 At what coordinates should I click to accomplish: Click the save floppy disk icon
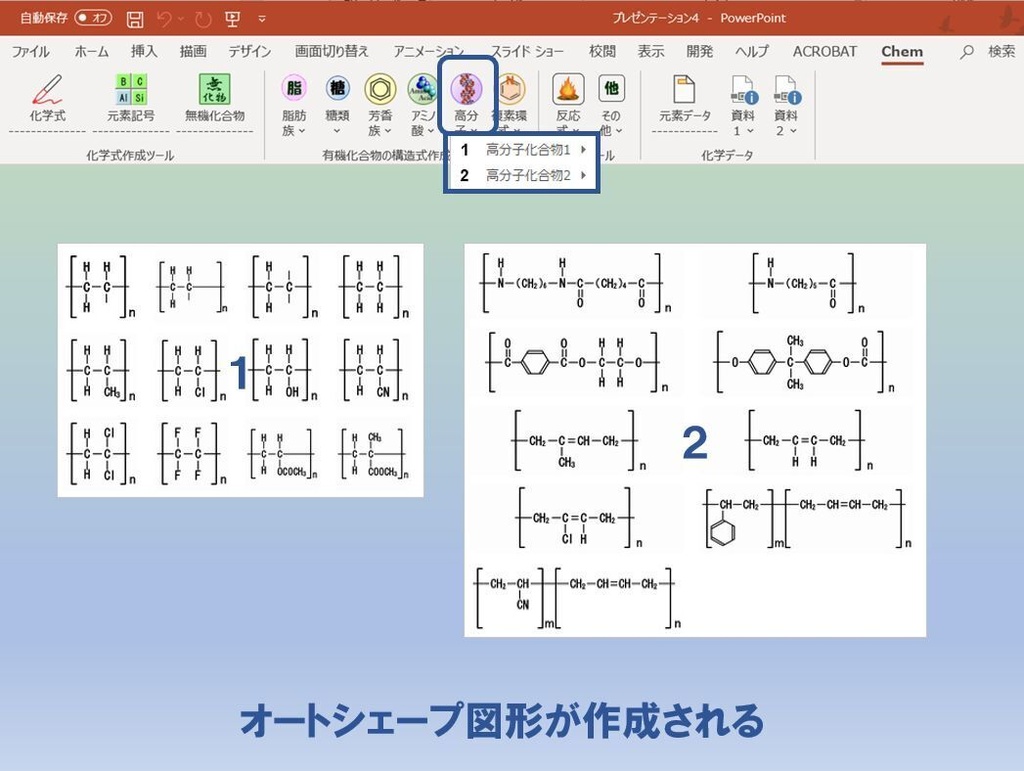click(135, 19)
